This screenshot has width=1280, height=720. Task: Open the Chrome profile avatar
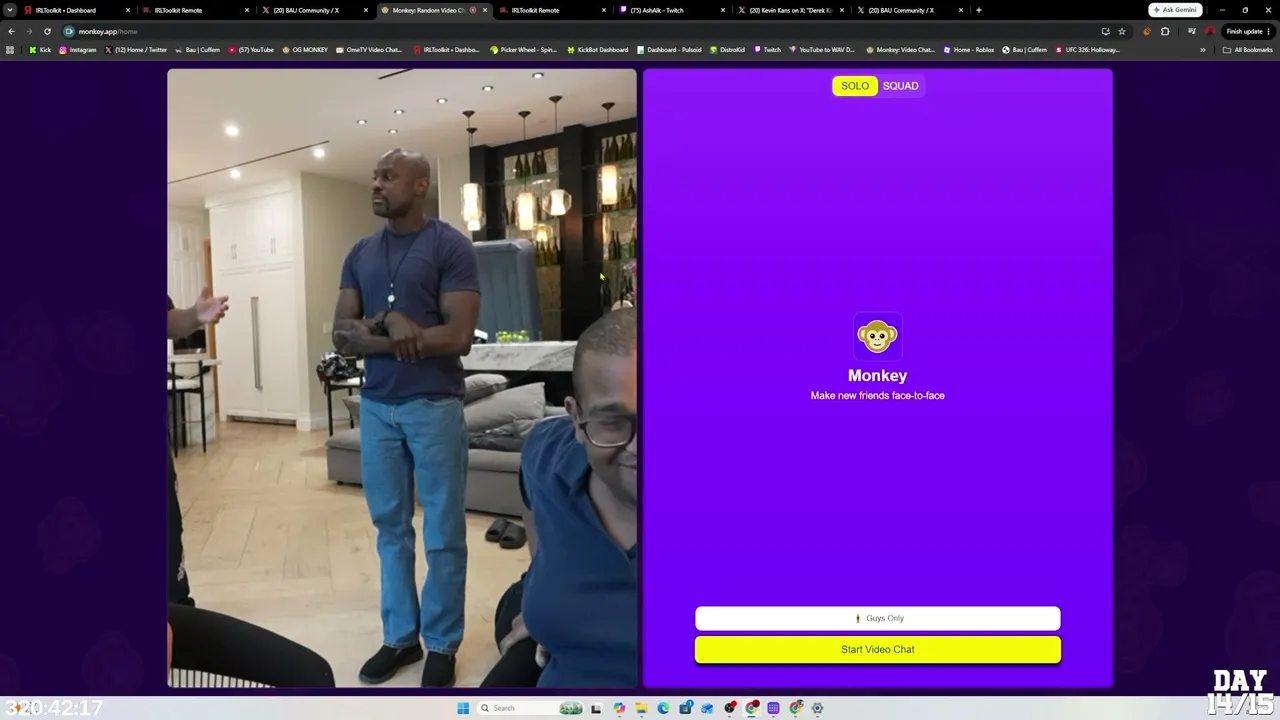coord(1210,31)
